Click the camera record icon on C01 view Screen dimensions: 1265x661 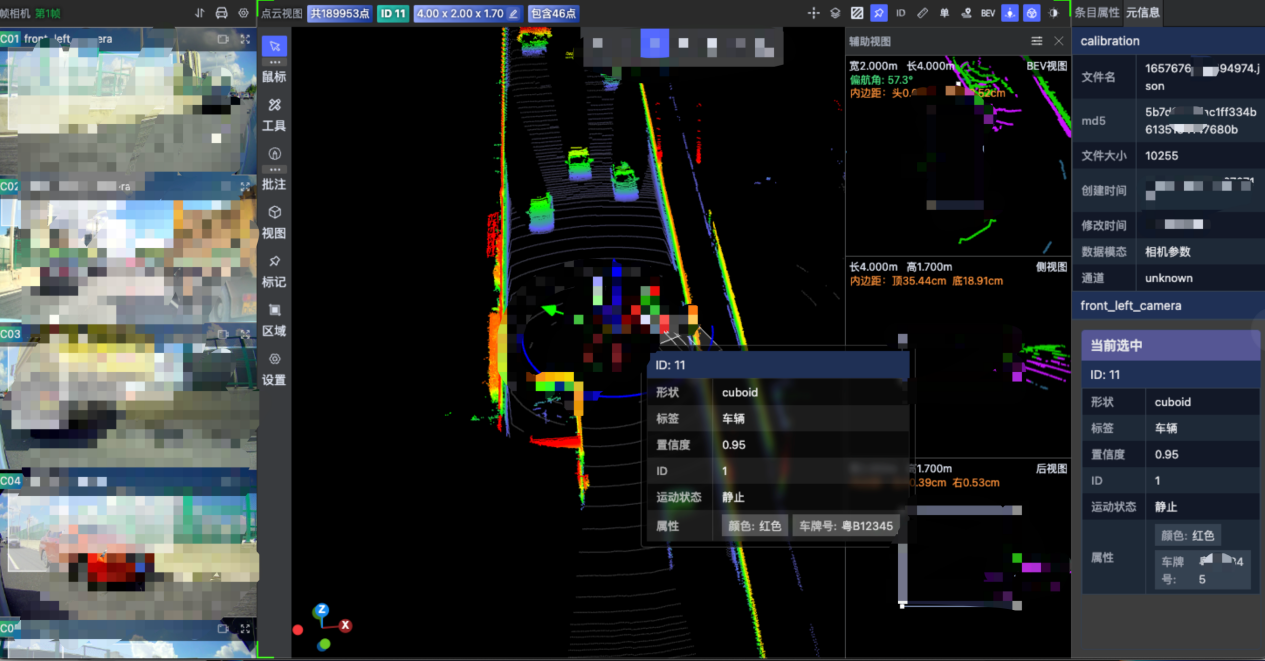(223, 39)
